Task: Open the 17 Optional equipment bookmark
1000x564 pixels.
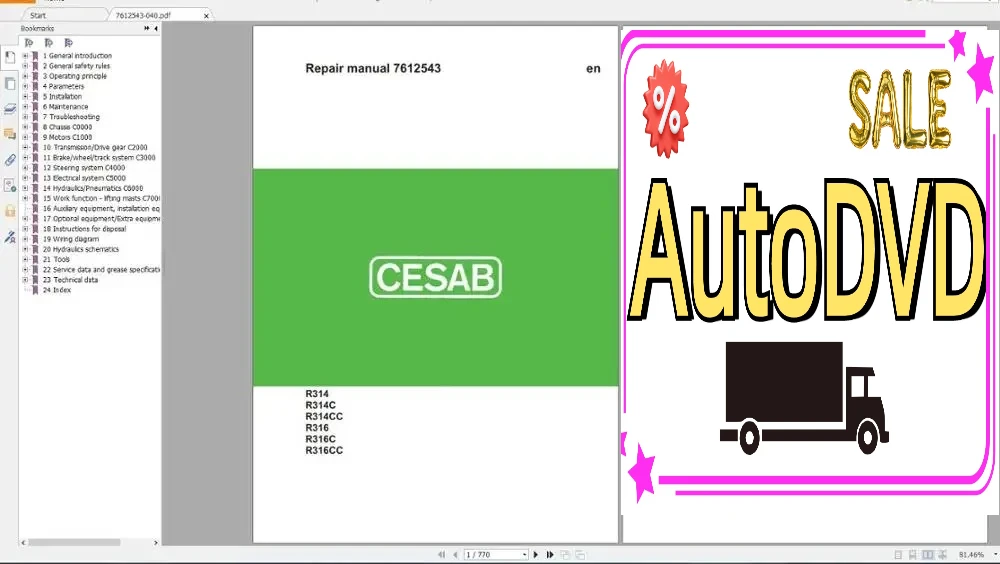Action: click(x=101, y=218)
